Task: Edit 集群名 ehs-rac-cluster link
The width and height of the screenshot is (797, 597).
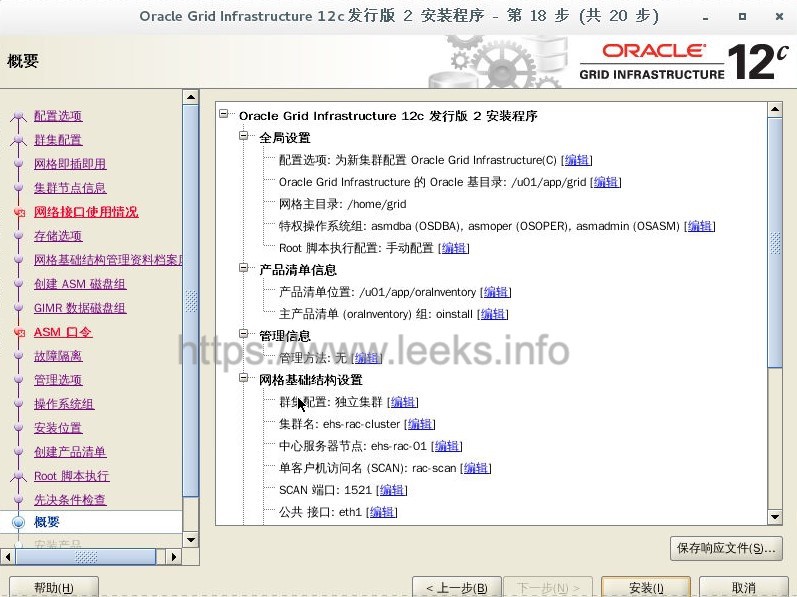Action: click(x=420, y=424)
